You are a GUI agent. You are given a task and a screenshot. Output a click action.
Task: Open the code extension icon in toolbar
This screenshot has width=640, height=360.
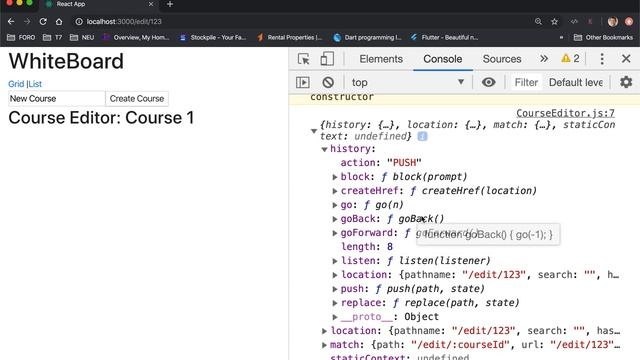(x=574, y=22)
